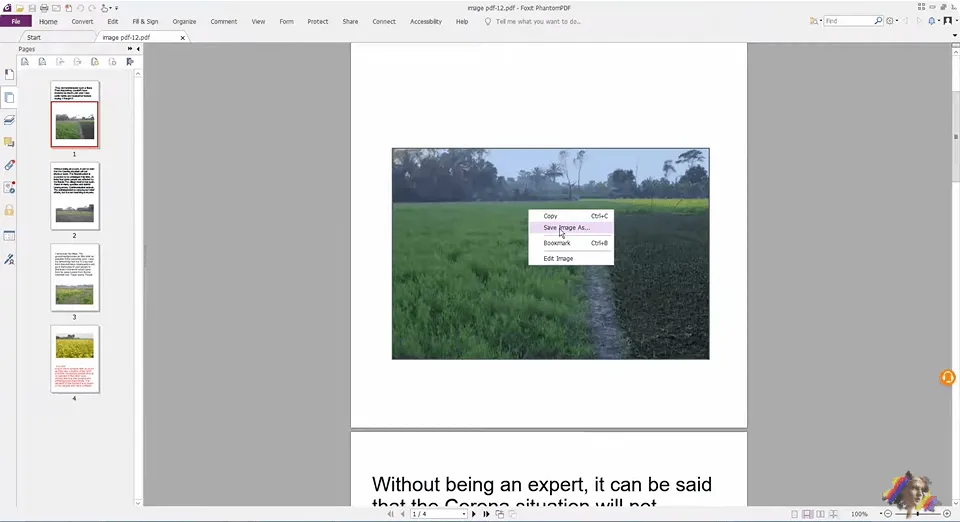Open the Bookmarks panel icon in sidebar
The height and width of the screenshot is (522, 960).
tap(9, 74)
